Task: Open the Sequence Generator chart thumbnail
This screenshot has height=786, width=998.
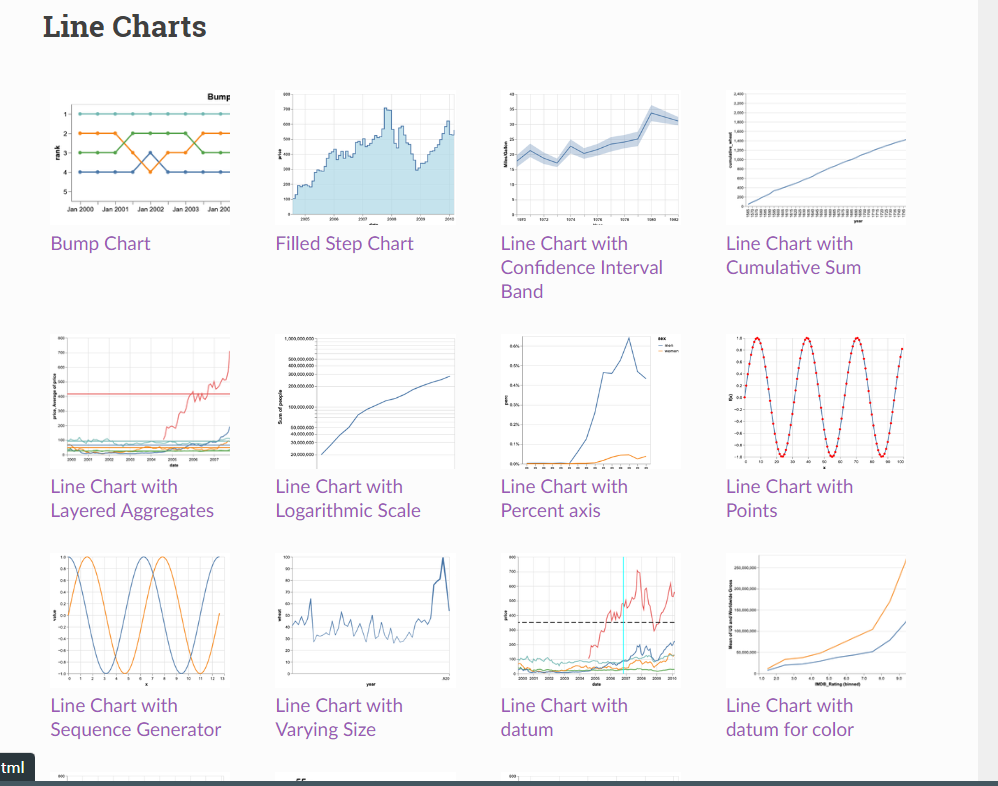Action: click(140, 617)
